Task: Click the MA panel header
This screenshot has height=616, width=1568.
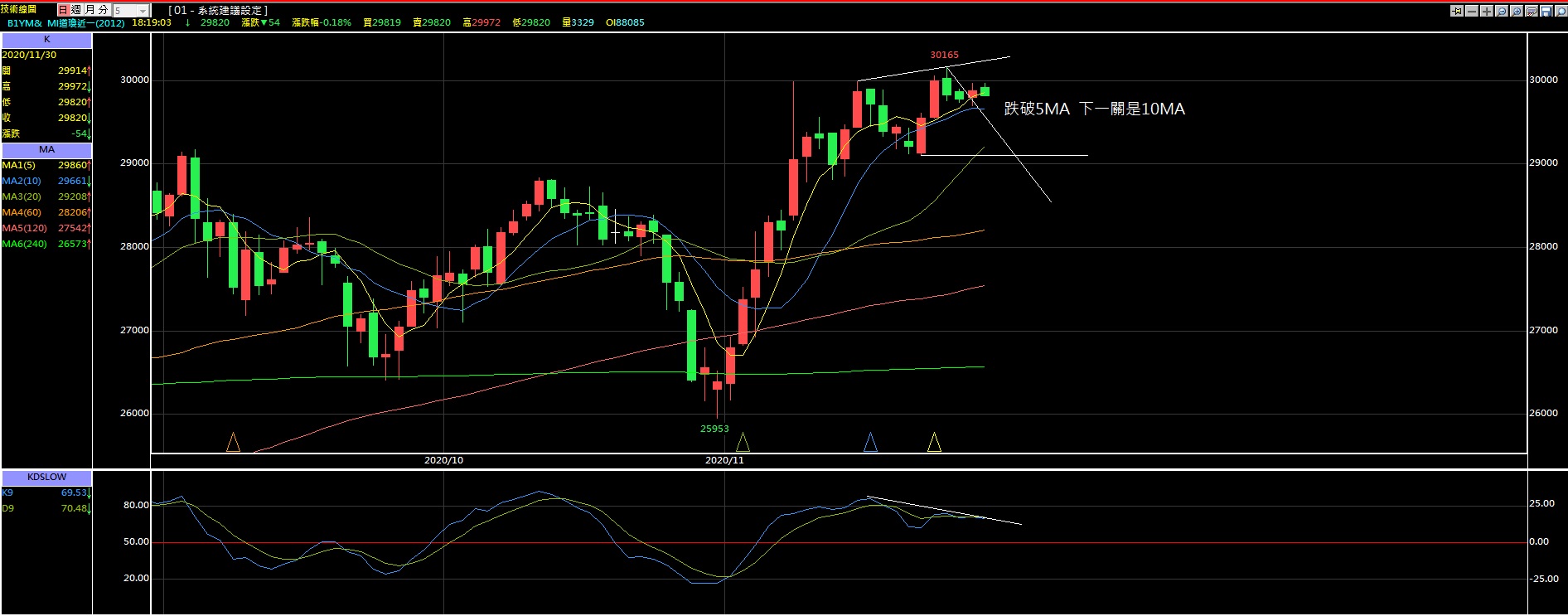Action: (46, 150)
